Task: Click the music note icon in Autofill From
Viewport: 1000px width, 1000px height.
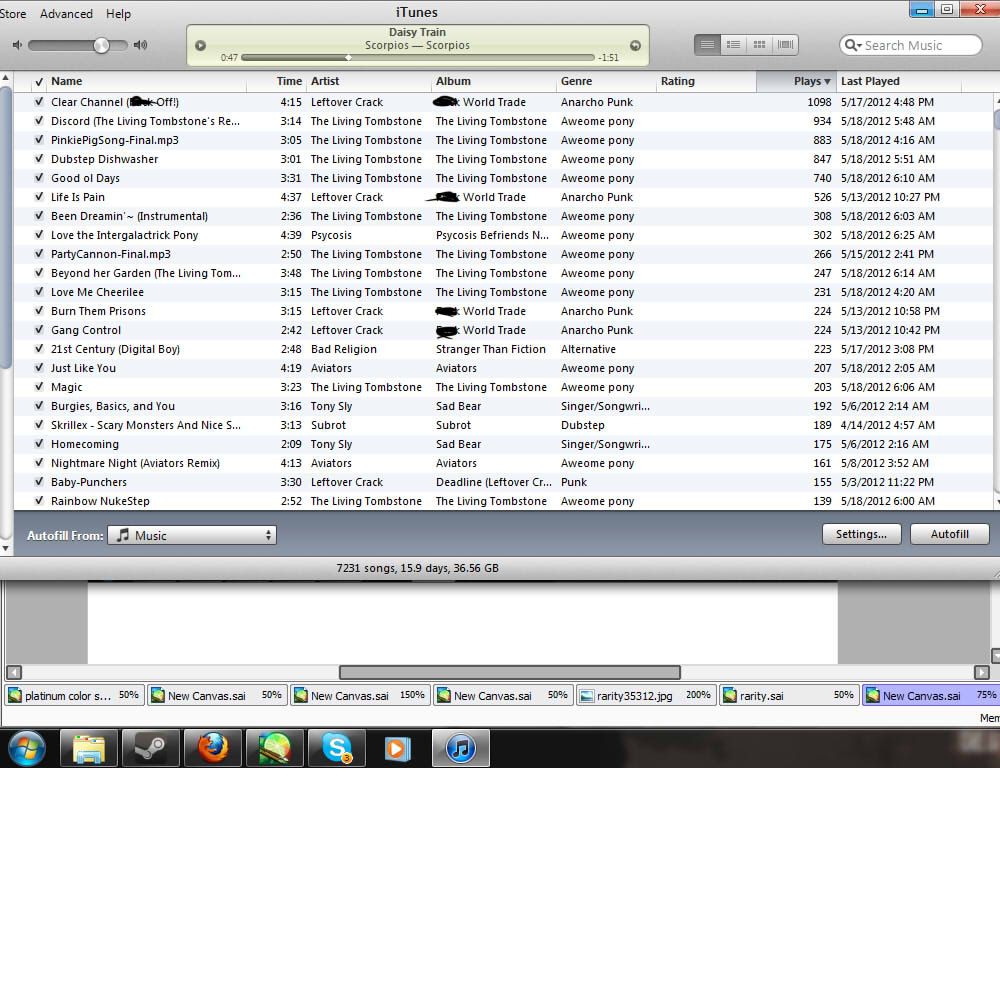Action: [x=122, y=534]
